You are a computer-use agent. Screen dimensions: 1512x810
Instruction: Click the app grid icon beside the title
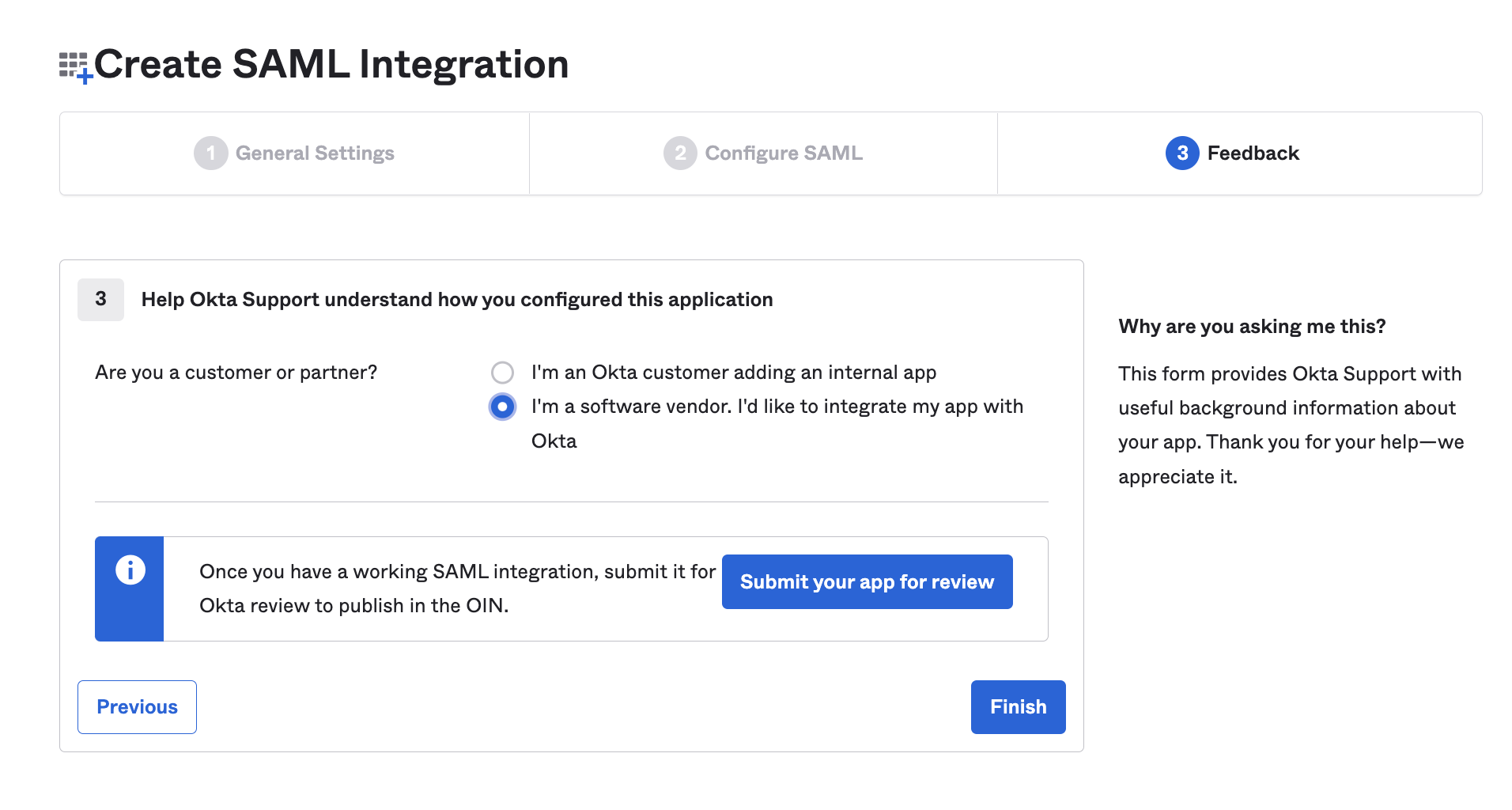pyautogui.click(x=76, y=67)
